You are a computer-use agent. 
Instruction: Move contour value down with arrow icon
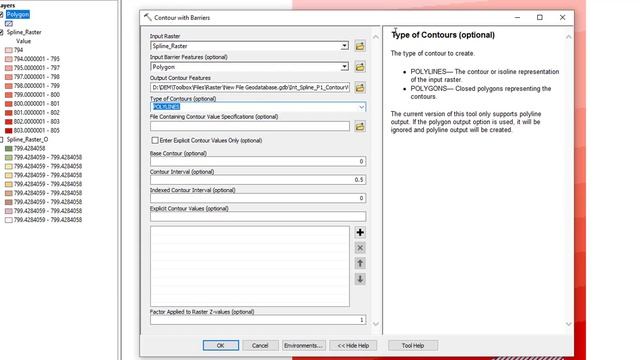(x=360, y=279)
